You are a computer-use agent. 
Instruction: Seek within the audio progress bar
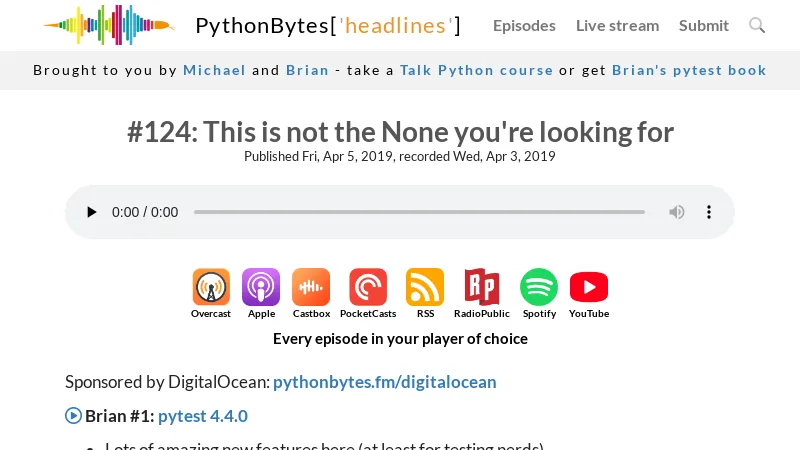click(419, 212)
